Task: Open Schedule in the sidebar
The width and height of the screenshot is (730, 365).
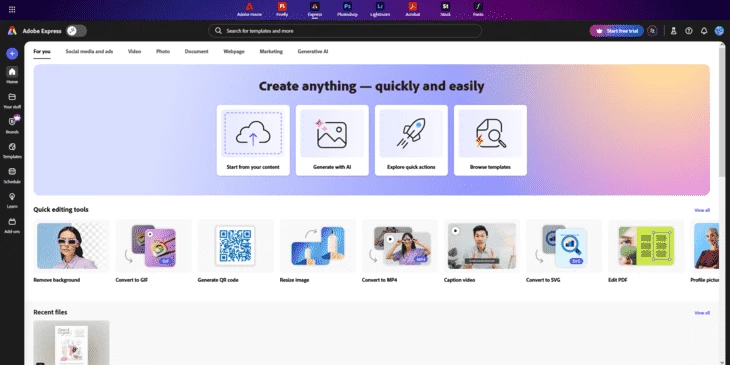Action: pyautogui.click(x=12, y=176)
